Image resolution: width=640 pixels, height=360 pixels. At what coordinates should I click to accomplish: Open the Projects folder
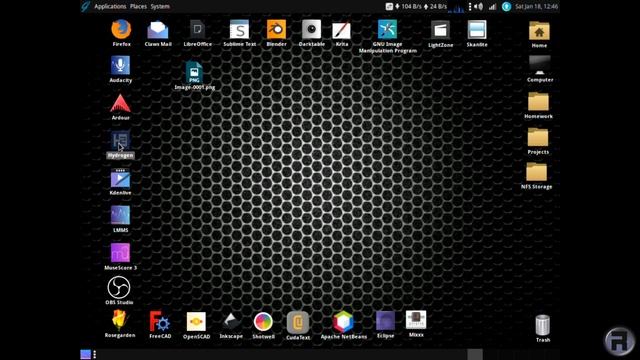(538, 137)
